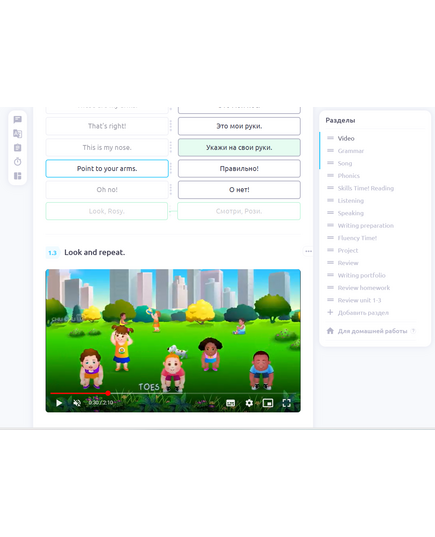Open the chat icon in left sidebar
The image size is (435, 537).
pyautogui.click(x=17, y=119)
